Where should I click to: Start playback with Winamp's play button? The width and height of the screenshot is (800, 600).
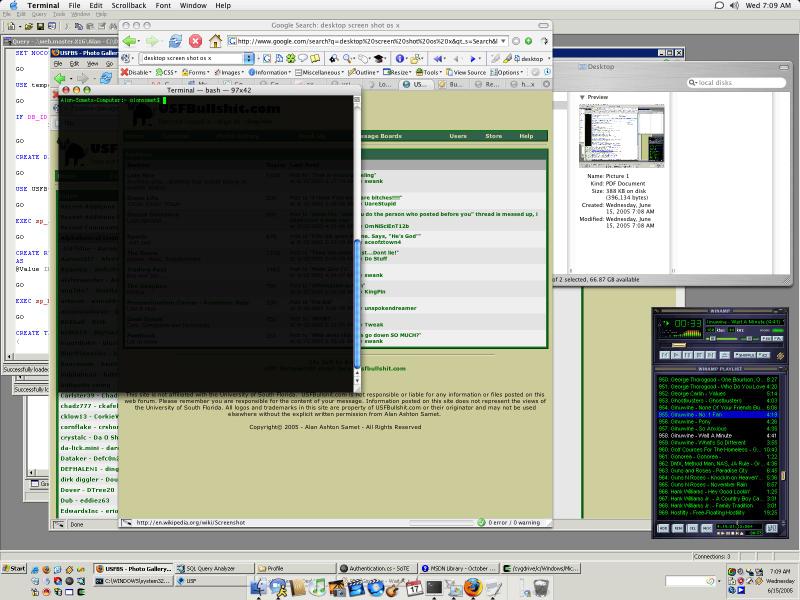tap(677, 355)
